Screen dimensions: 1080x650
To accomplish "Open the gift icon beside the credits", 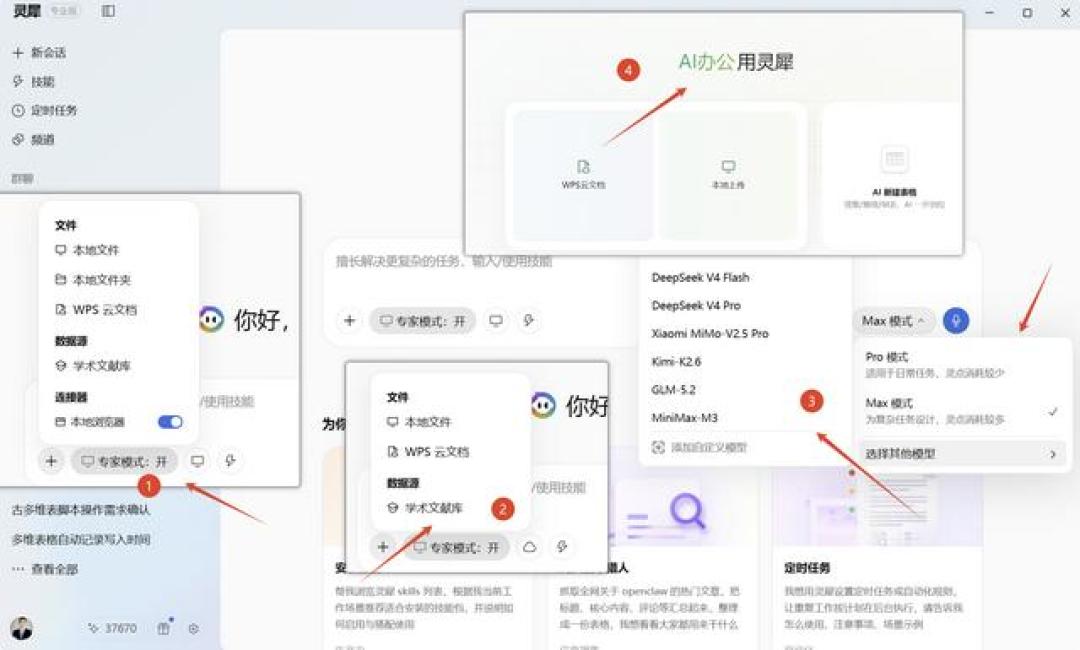I will coord(163,628).
